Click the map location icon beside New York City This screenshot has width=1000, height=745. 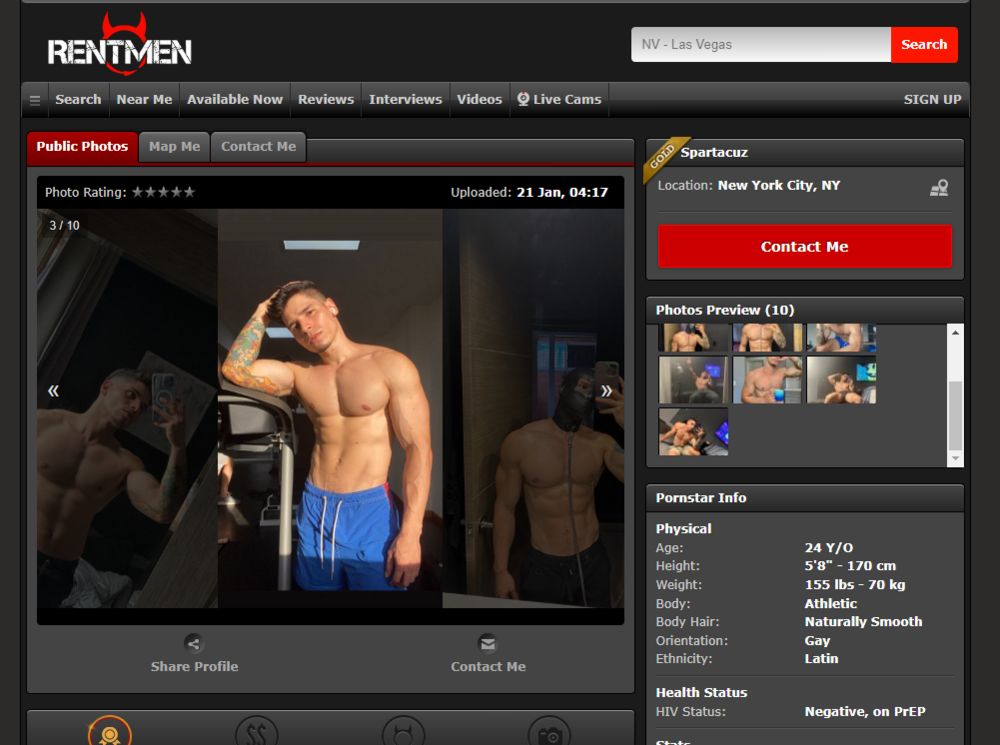point(938,187)
